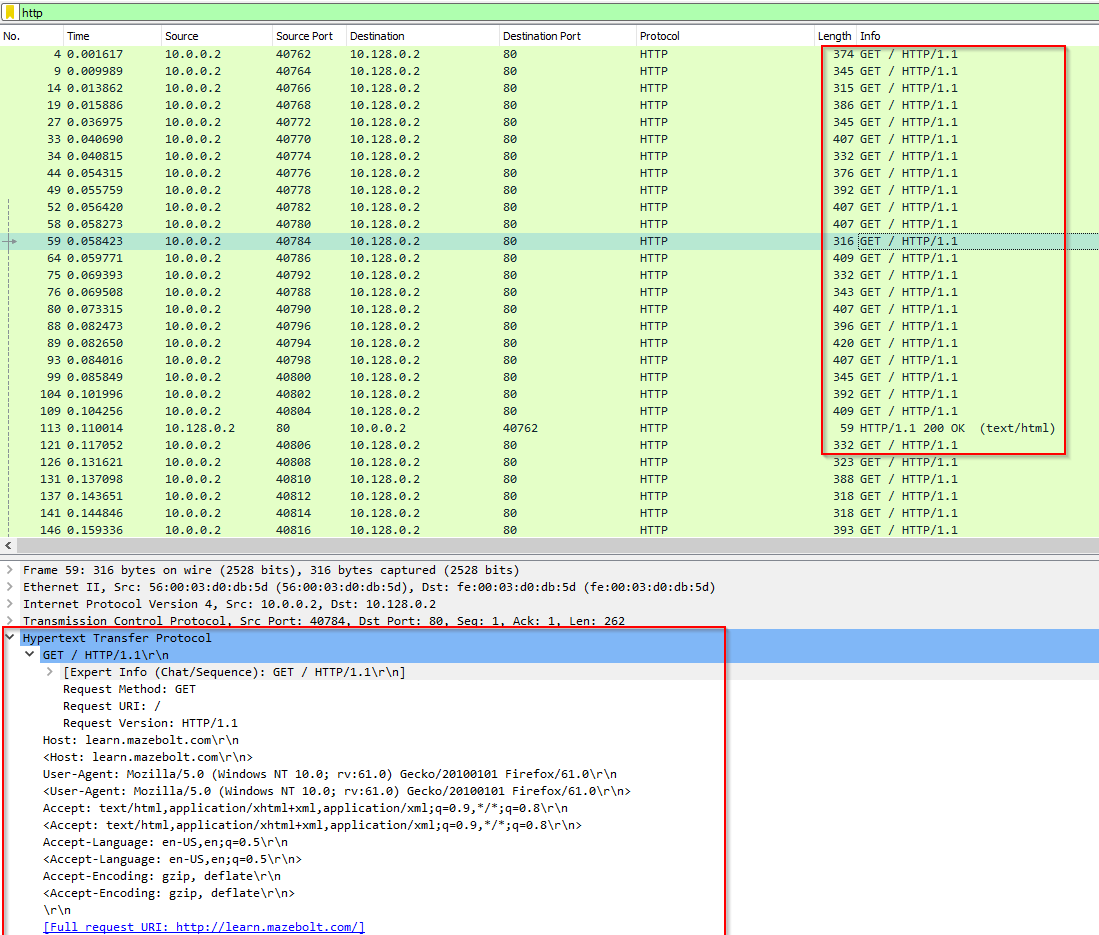
Task: Click the http display filter field
Action: click(x=500, y=13)
